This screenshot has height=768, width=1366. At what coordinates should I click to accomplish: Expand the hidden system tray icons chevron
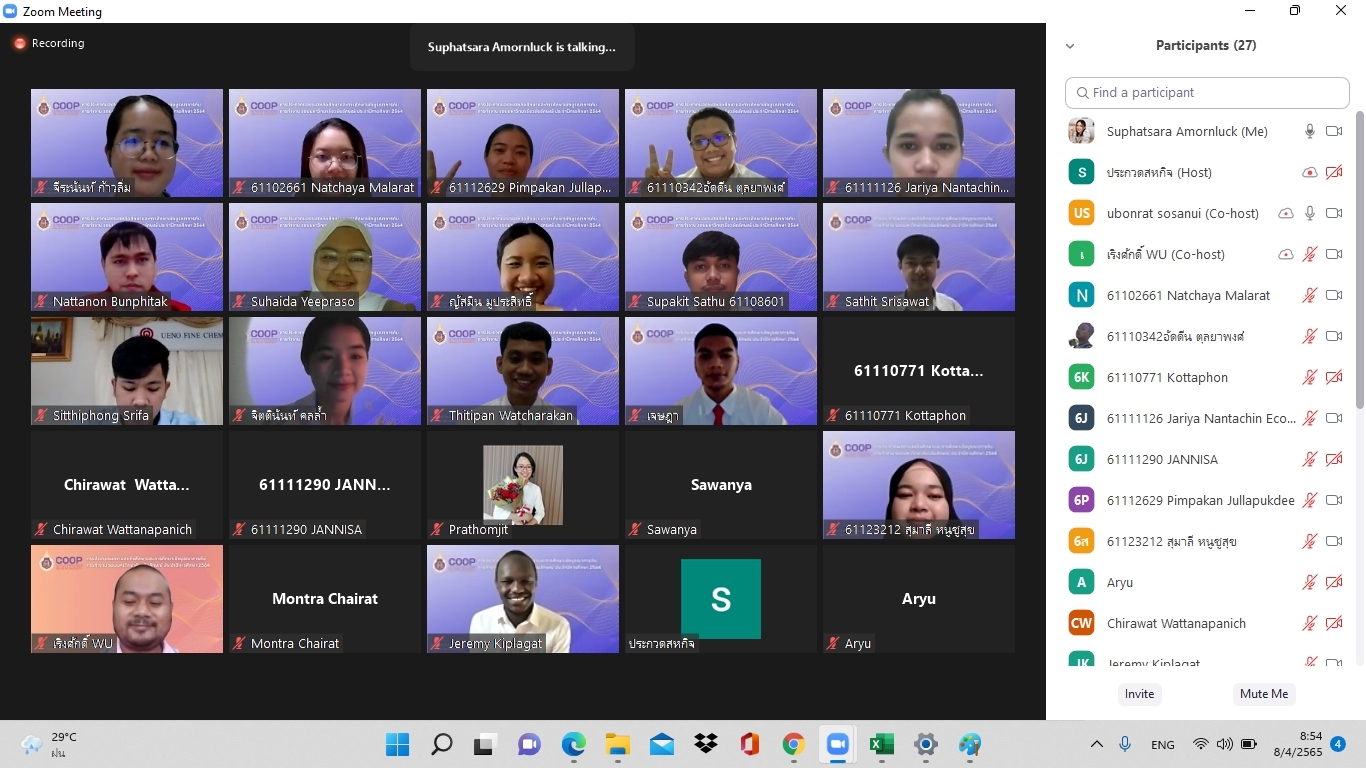pyautogui.click(x=1096, y=745)
